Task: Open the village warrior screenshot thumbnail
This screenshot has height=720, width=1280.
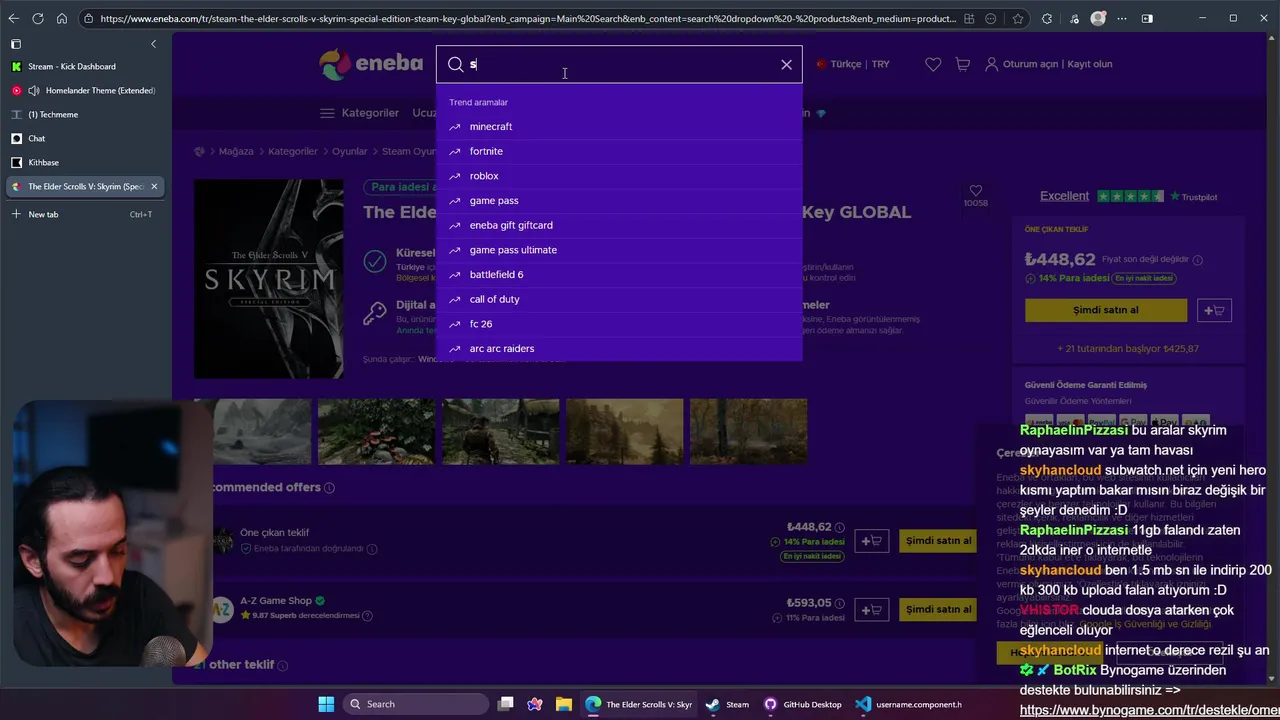Action: [500, 431]
